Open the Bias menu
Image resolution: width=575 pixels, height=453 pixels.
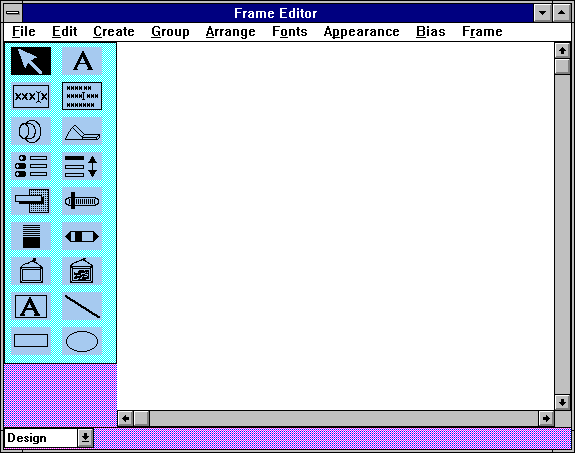click(431, 32)
